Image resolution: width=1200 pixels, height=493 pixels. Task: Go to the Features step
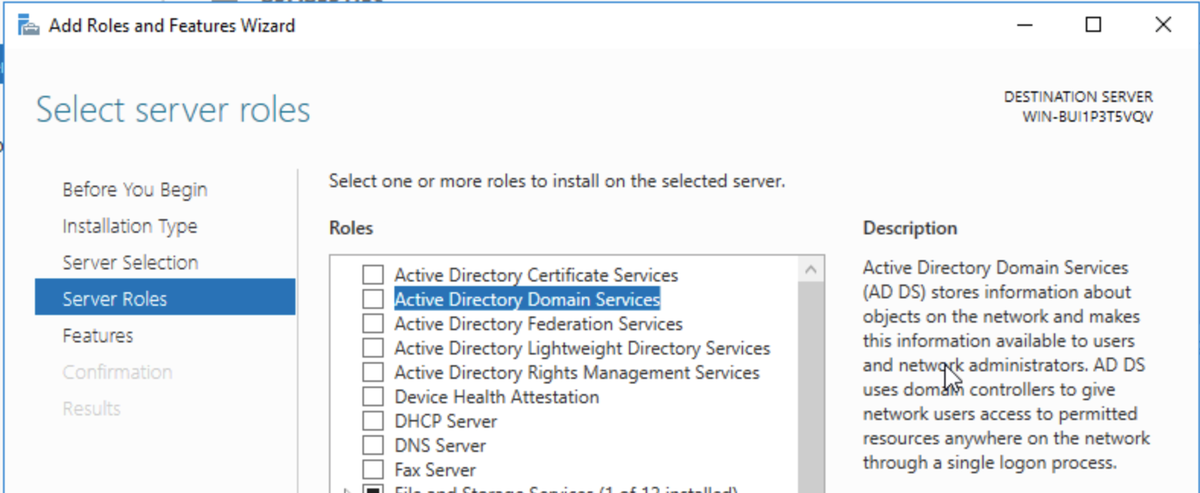pyautogui.click(x=98, y=335)
